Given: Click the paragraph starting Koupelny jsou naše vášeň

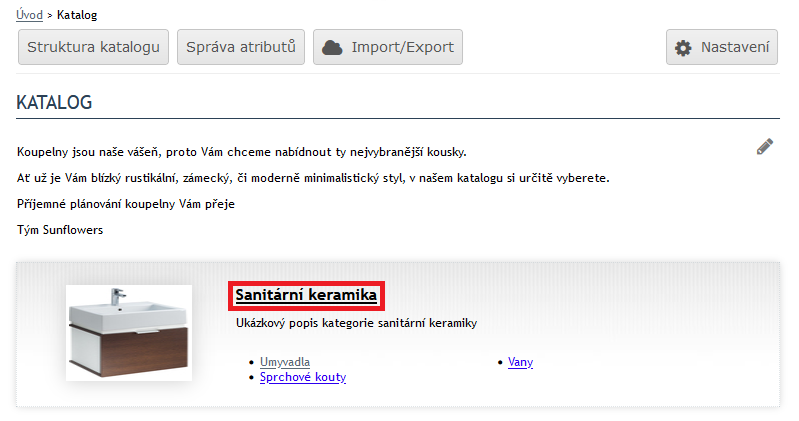Looking at the screenshot, I should pos(242,152).
